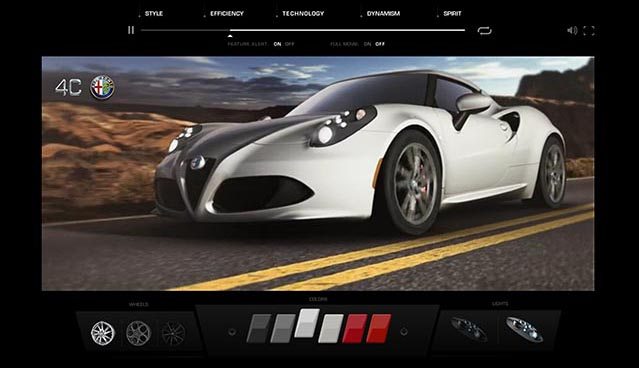Screen dimensions: 639x368
Task: Turn Feature Alert on
Action: 278,44
